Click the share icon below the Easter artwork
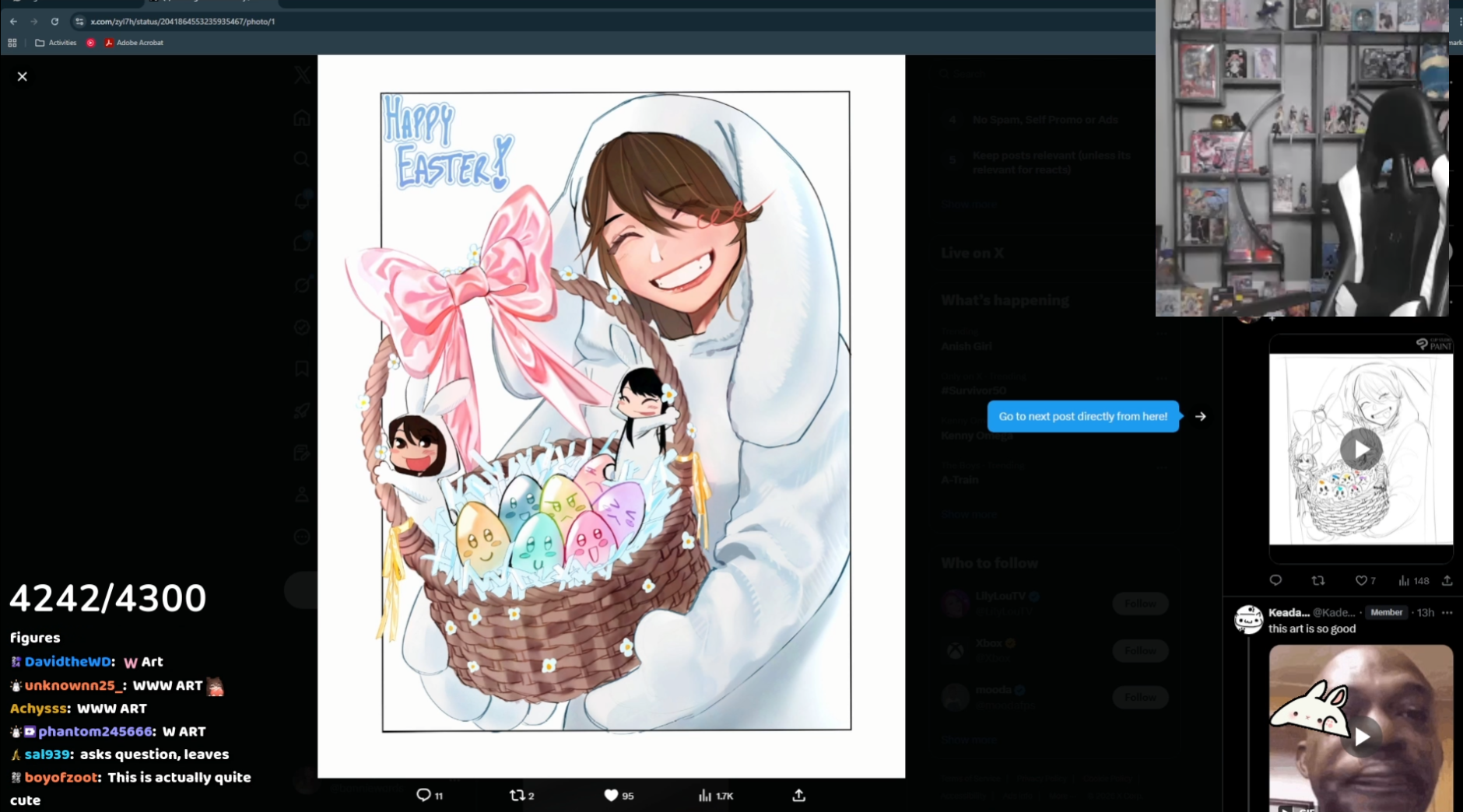The width and height of the screenshot is (1463, 812). coord(798,795)
